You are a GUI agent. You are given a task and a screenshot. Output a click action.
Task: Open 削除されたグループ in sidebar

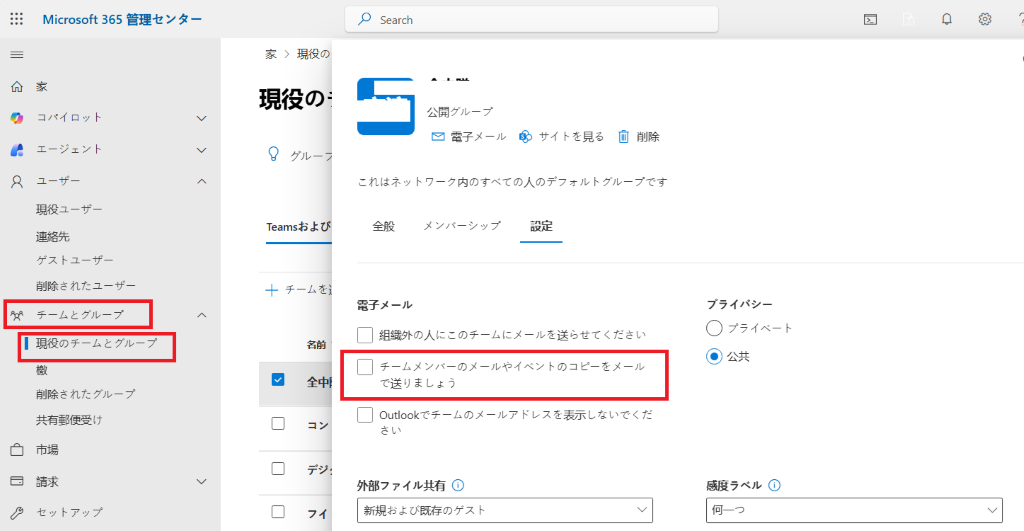(x=86, y=394)
